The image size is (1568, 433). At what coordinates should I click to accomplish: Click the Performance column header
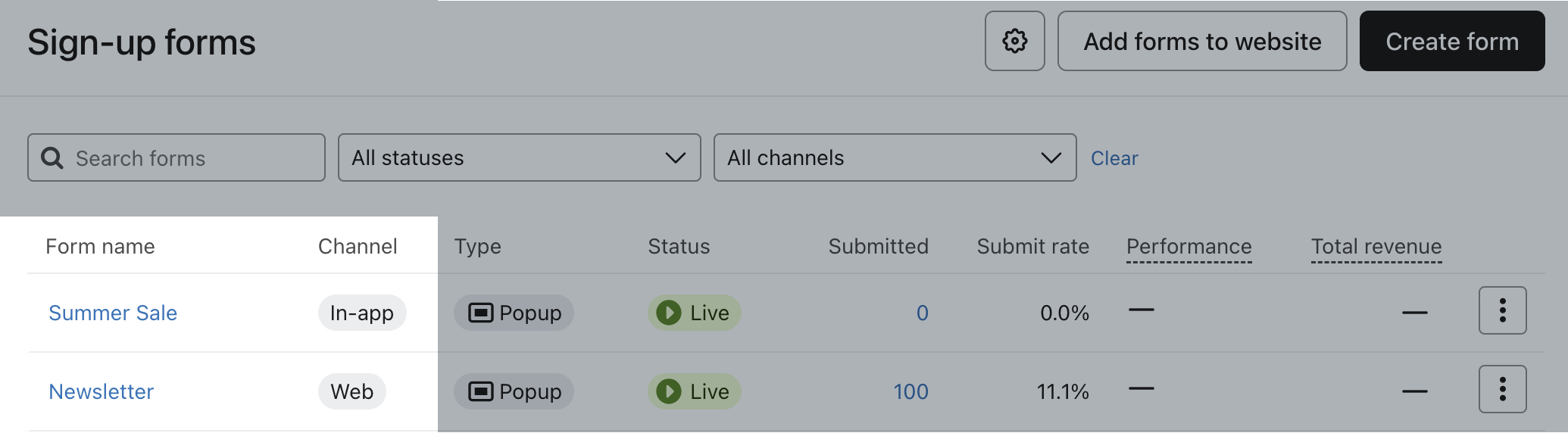coord(1188,247)
